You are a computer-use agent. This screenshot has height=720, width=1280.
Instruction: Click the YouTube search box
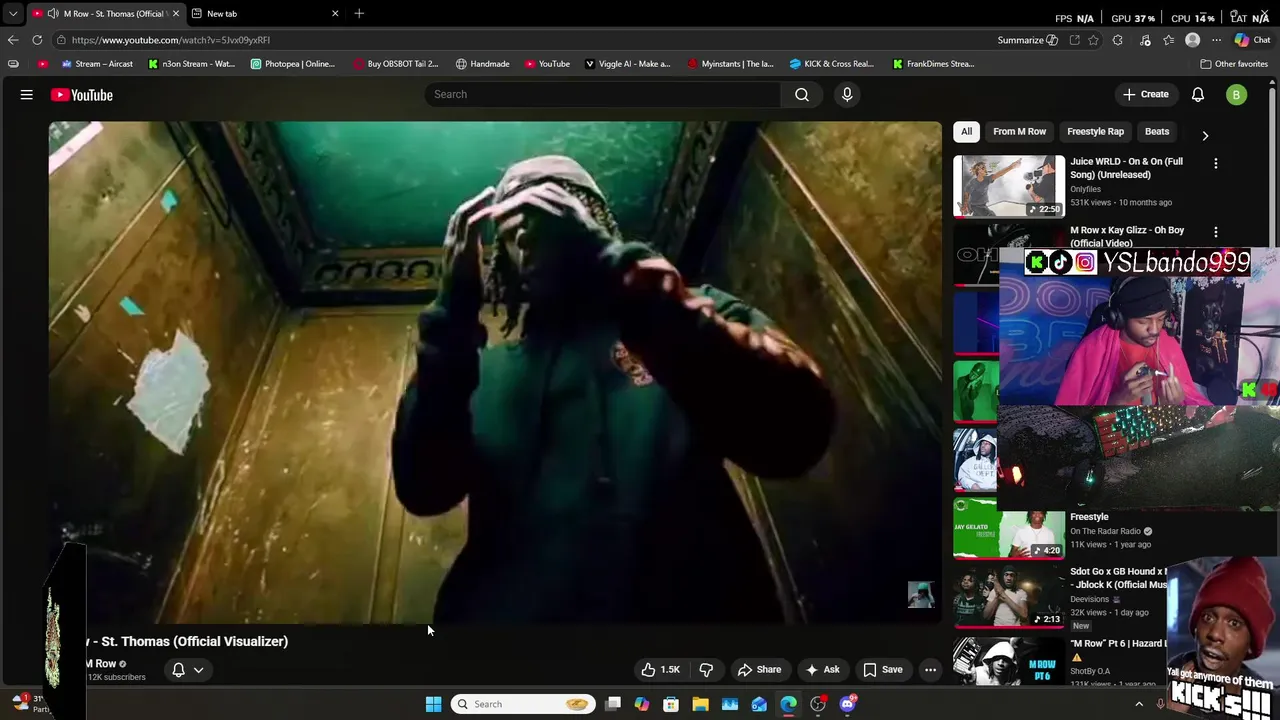[602, 94]
